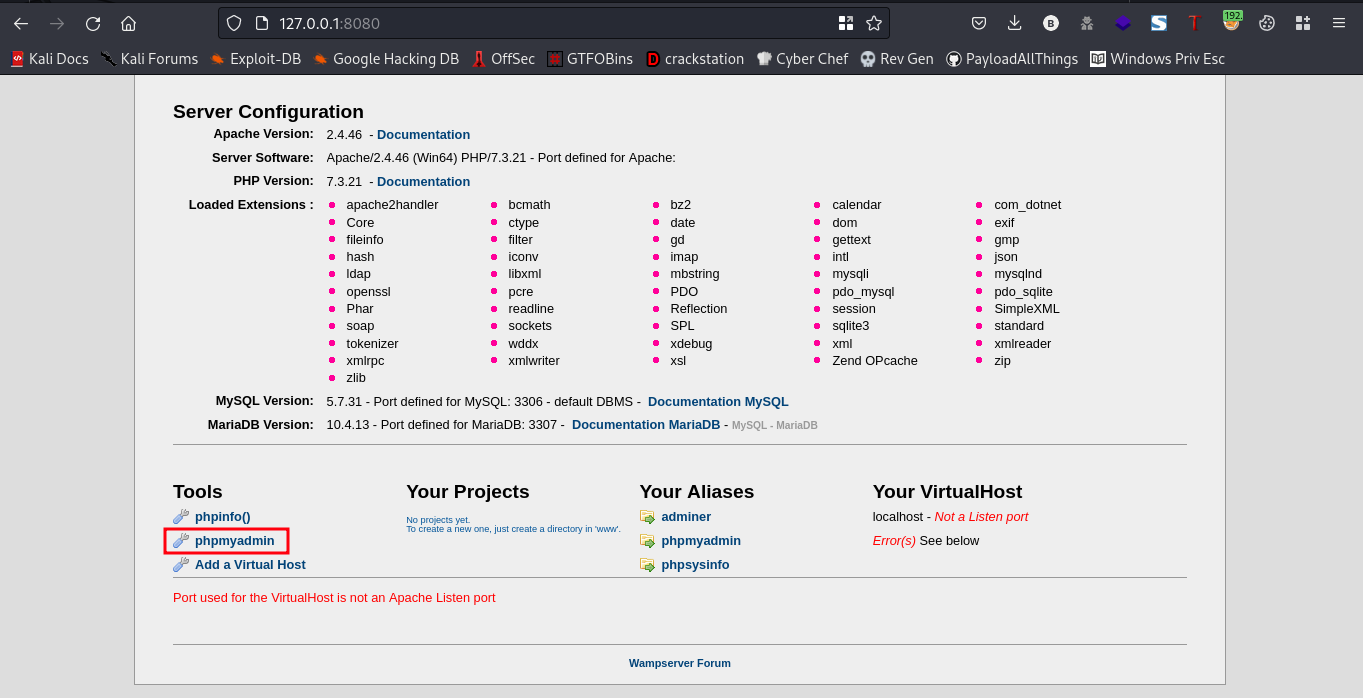Open Documentation MySQL link
Screen dimensions: 1363x698
pyautogui.click(x=718, y=401)
